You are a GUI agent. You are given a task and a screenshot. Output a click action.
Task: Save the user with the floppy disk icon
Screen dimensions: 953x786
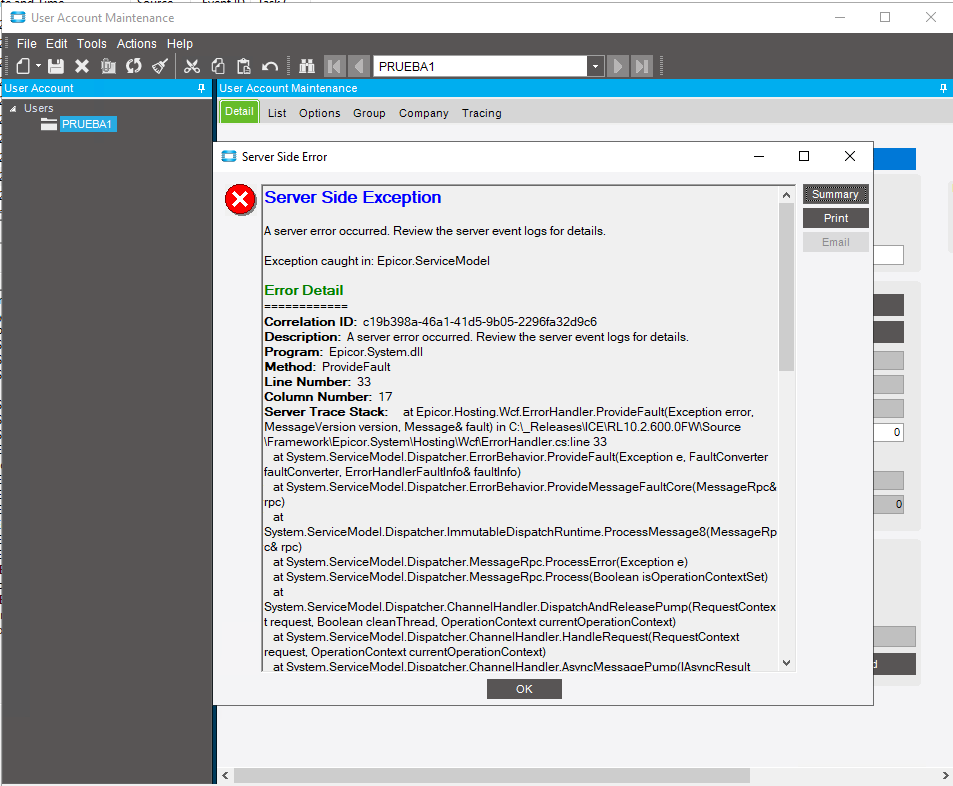tap(56, 66)
